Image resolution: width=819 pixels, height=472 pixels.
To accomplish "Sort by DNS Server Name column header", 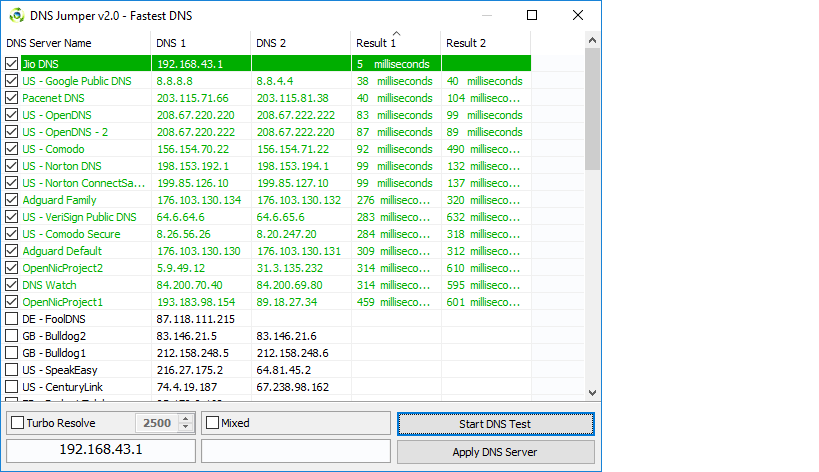I will [x=76, y=43].
